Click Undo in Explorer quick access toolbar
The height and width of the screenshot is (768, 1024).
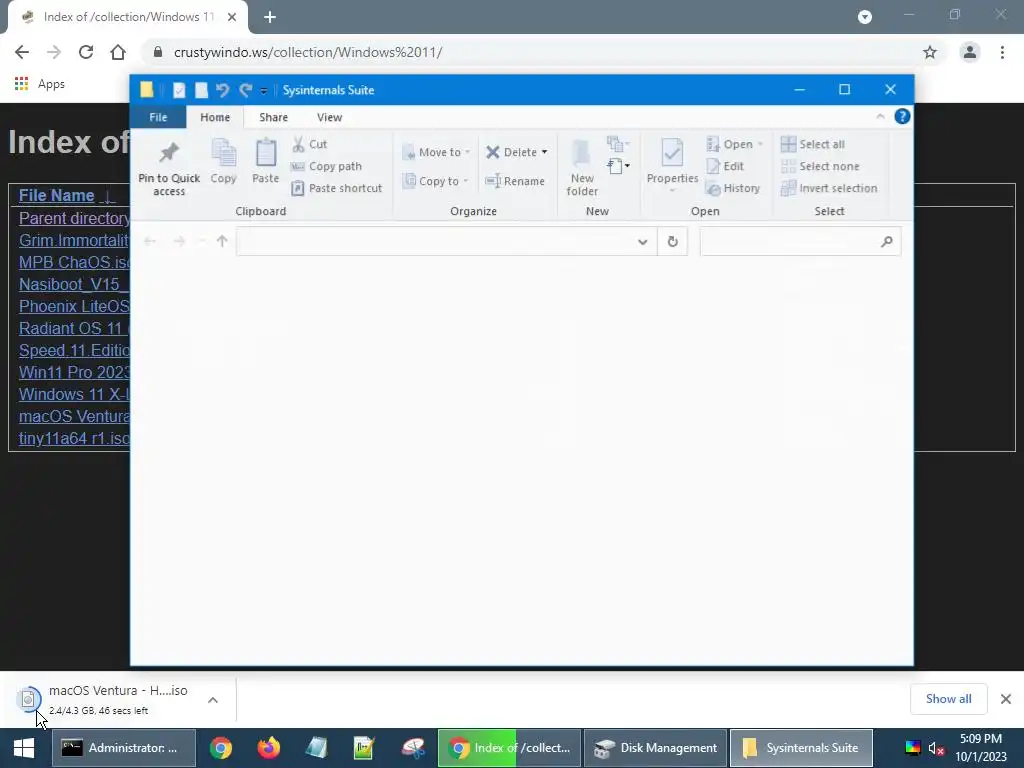(222, 90)
